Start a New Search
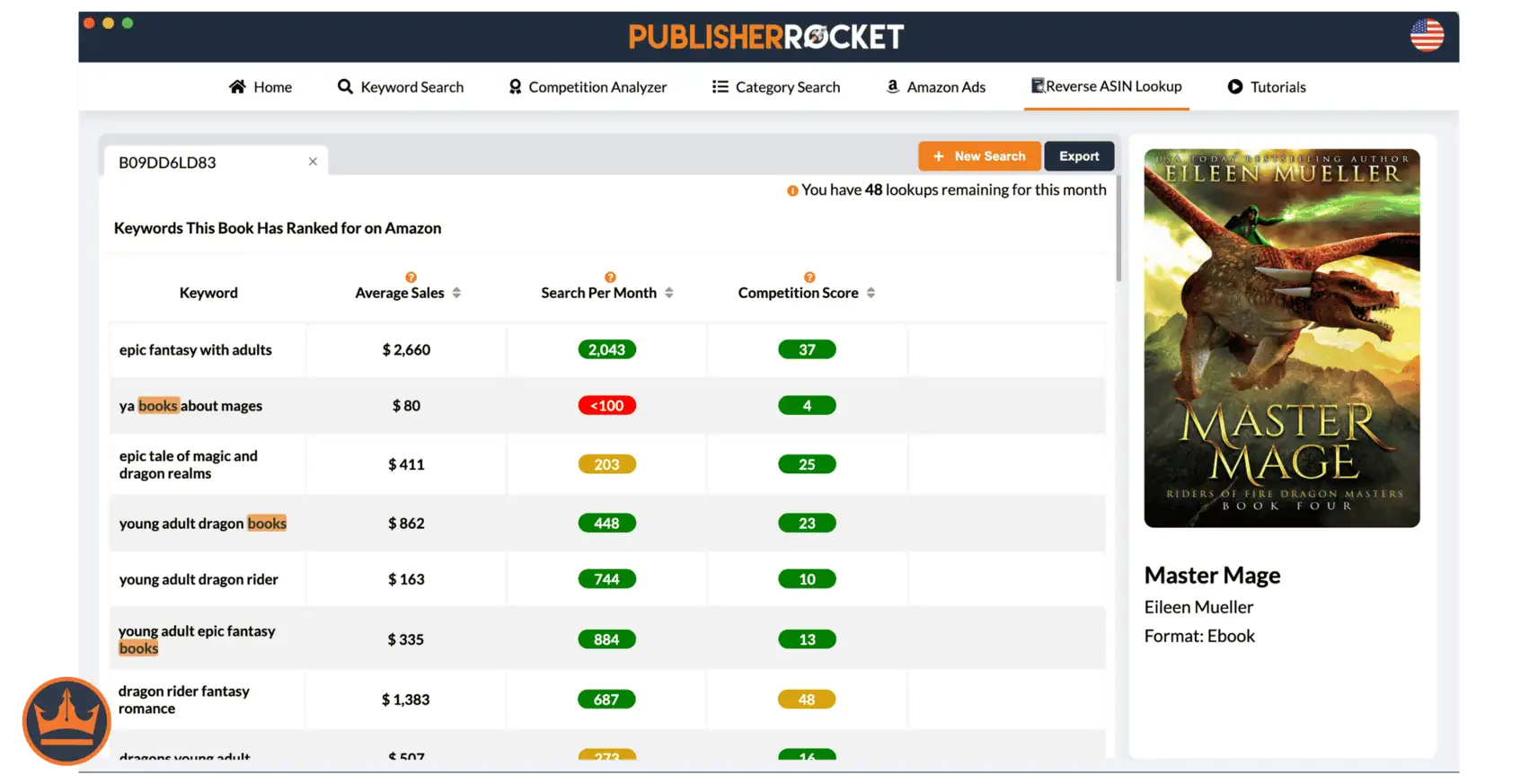This screenshot has height=784, width=1538. [979, 156]
